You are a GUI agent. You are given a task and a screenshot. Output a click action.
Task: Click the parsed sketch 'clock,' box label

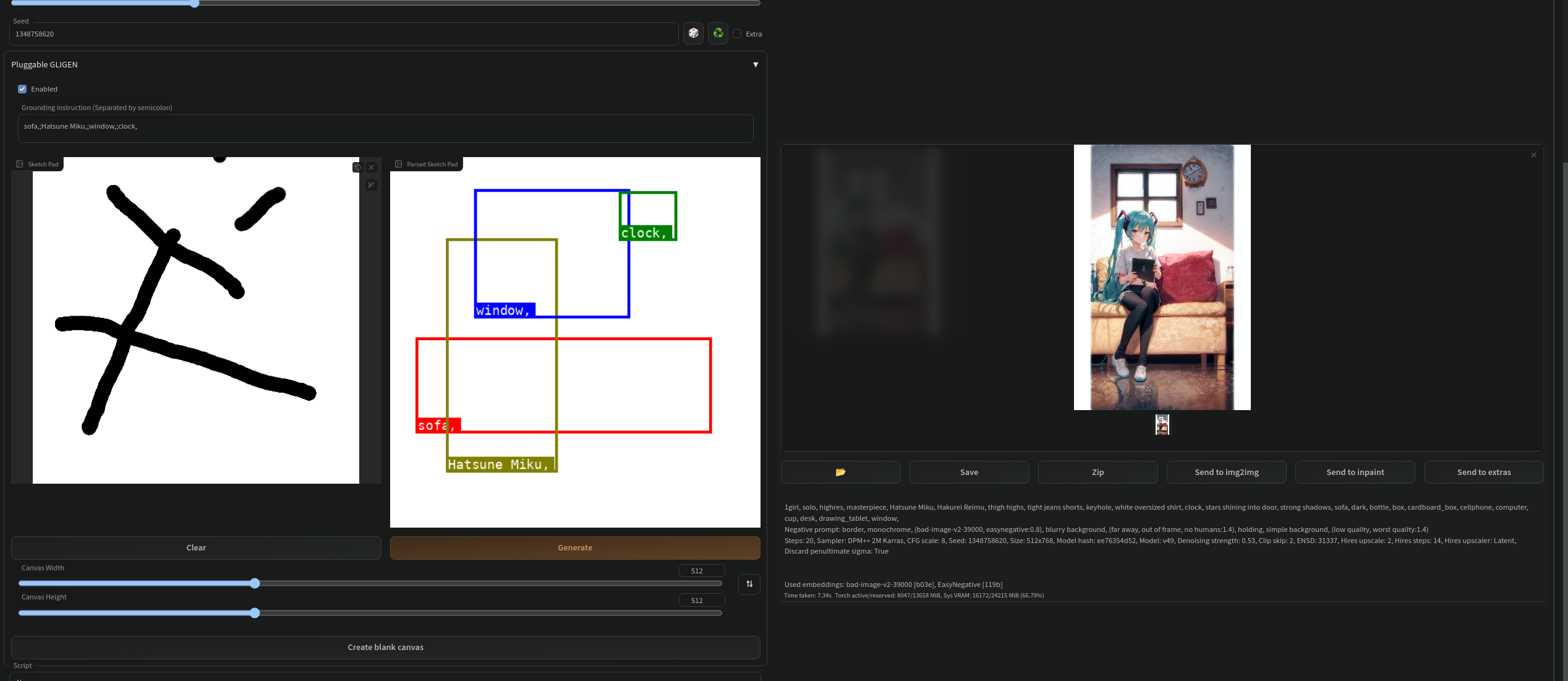pyautogui.click(x=645, y=233)
